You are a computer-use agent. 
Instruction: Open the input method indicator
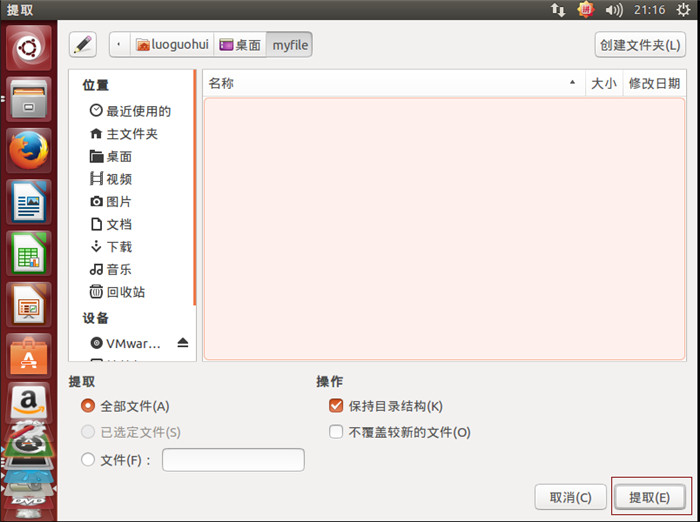(x=586, y=10)
